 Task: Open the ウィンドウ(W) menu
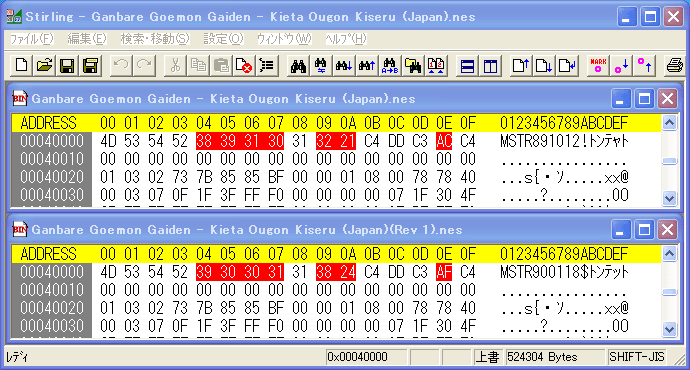[284, 39]
